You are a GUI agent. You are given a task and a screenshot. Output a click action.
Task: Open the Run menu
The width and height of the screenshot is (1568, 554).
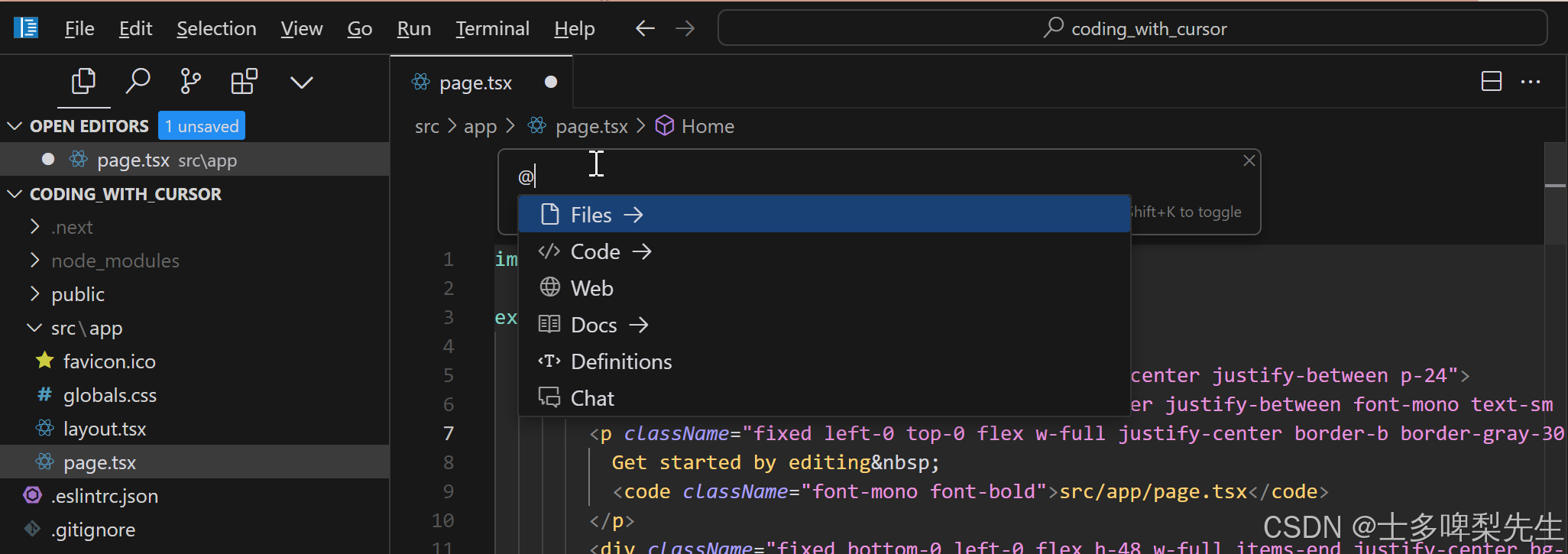coord(413,28)
